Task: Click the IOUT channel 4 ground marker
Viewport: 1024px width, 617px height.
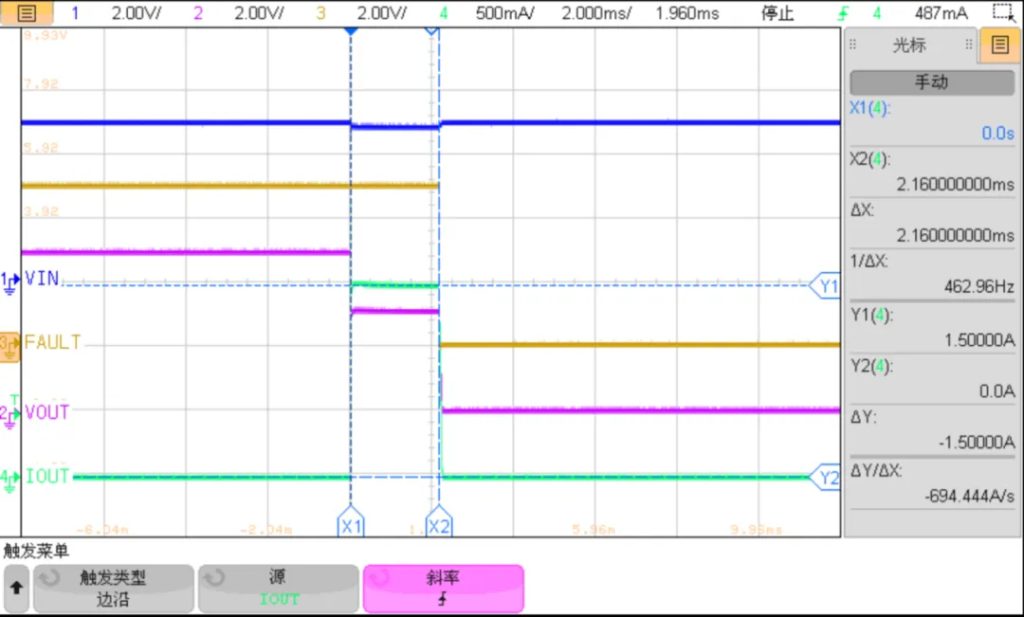Action: pos(10,478)
